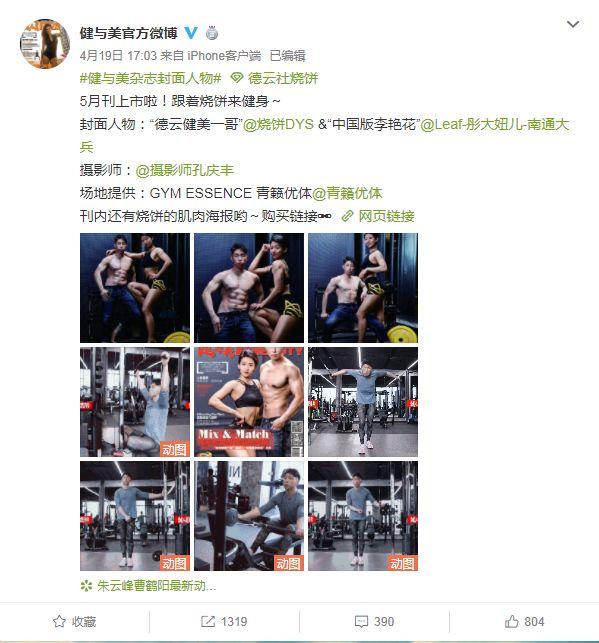Open the post options chevron menu

point(572,24)
